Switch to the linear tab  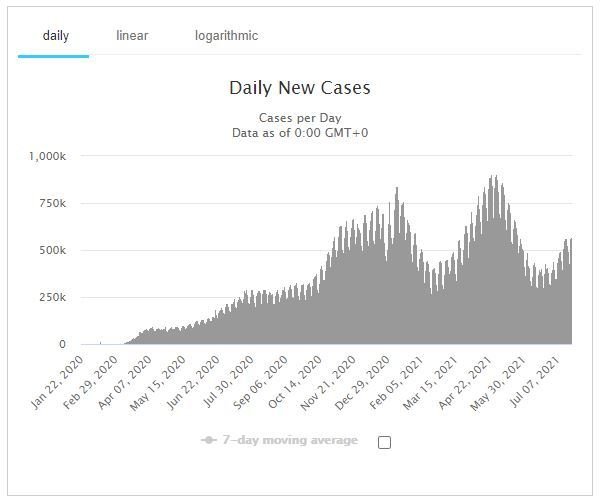[x=132, y=36]
